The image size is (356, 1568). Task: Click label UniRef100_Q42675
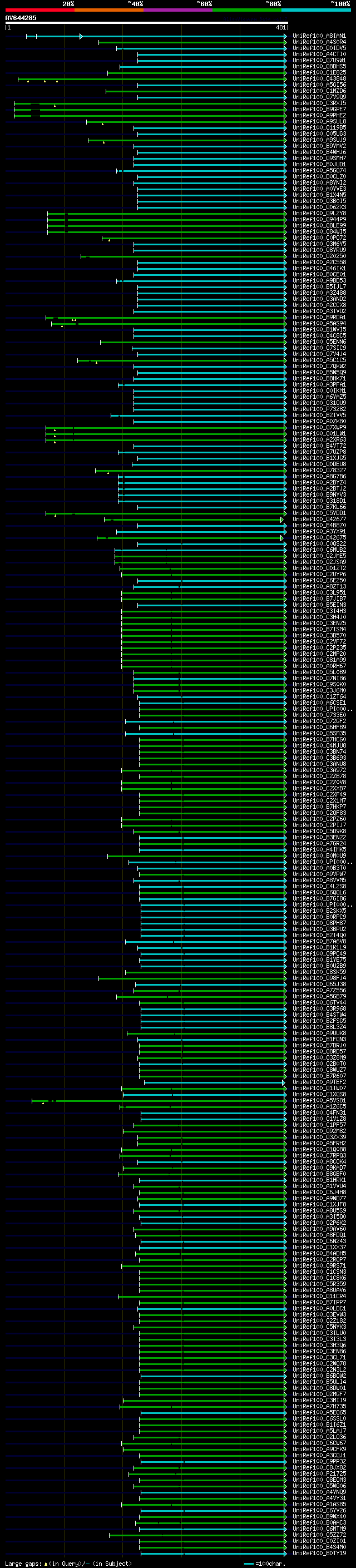tap(319, 538)
